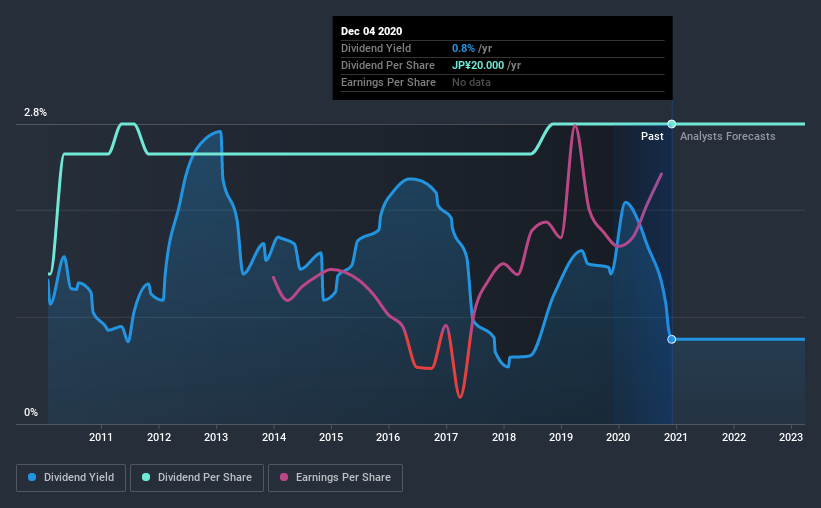
Task: Click the 2012 x-axis label
Action: click(x=159, y=437)
